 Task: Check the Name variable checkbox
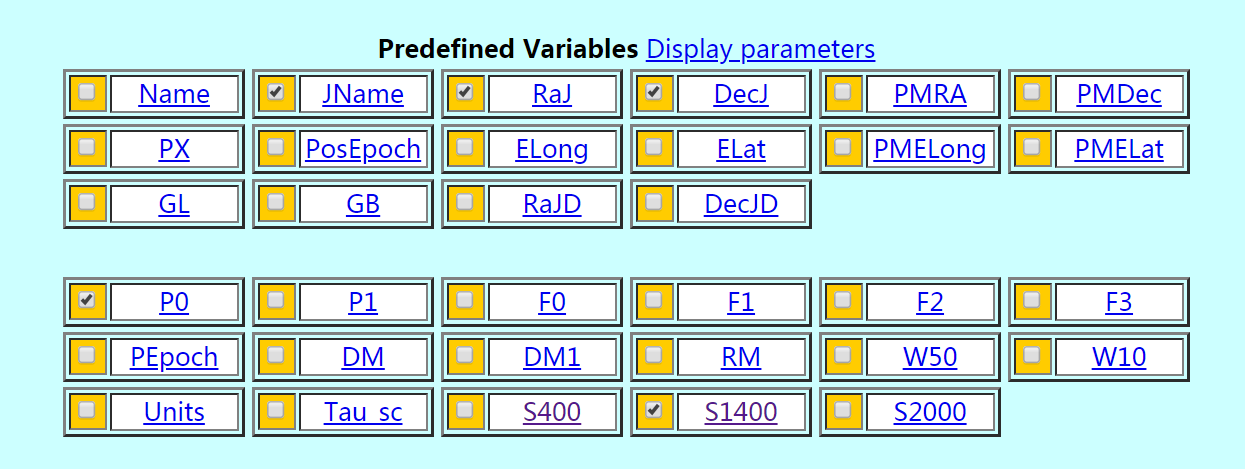87,93
